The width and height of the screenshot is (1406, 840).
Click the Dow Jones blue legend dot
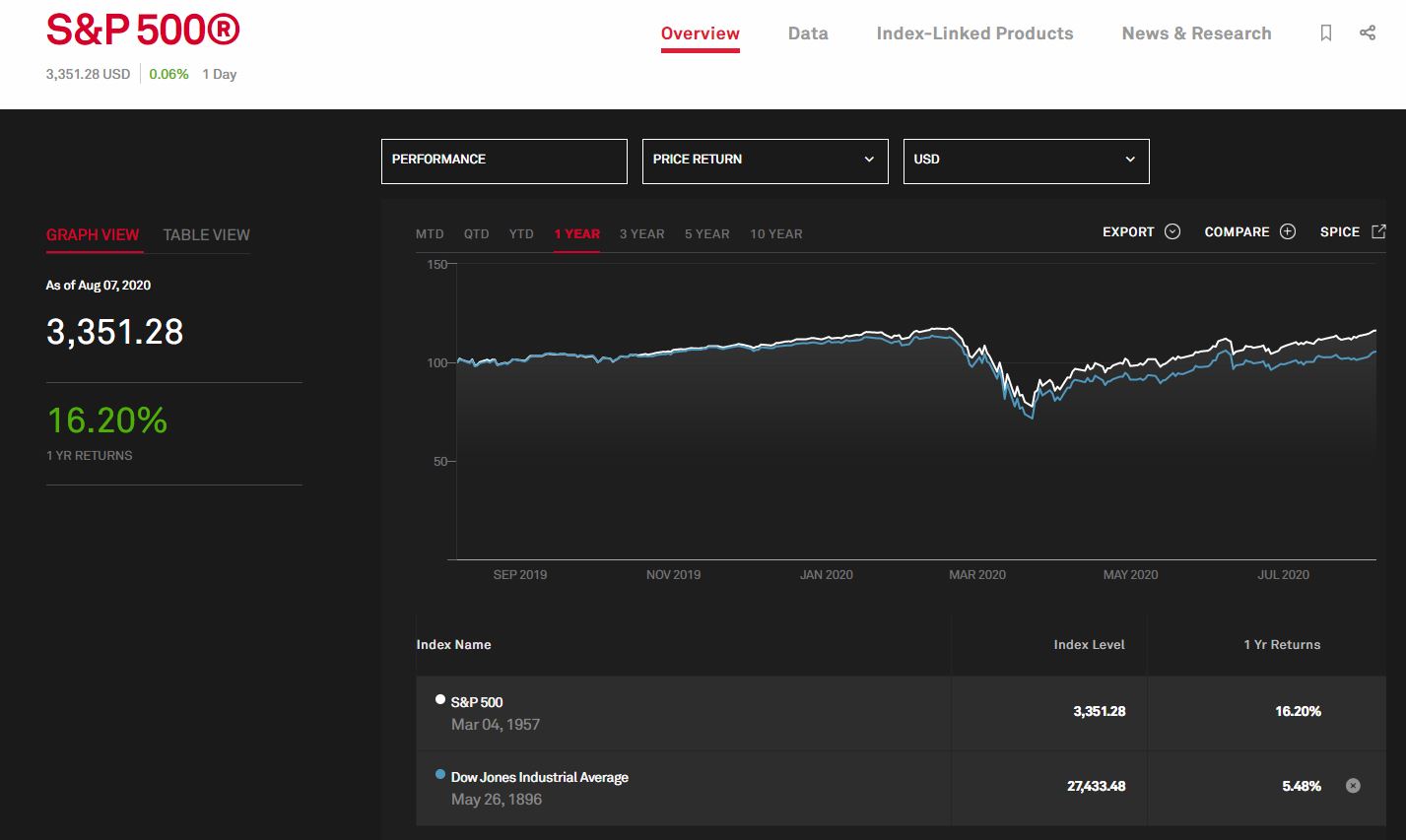coord(440,774)
